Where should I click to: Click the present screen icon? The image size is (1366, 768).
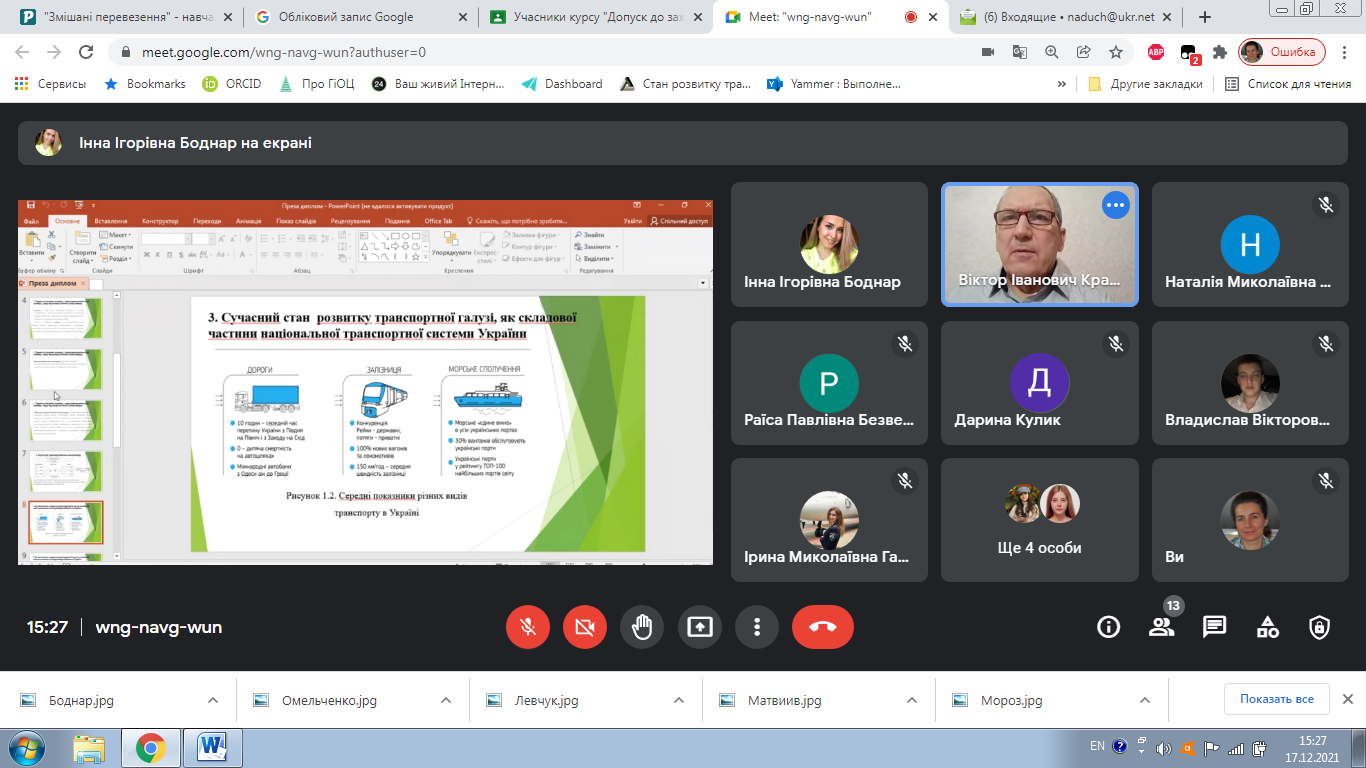point(700,627)
